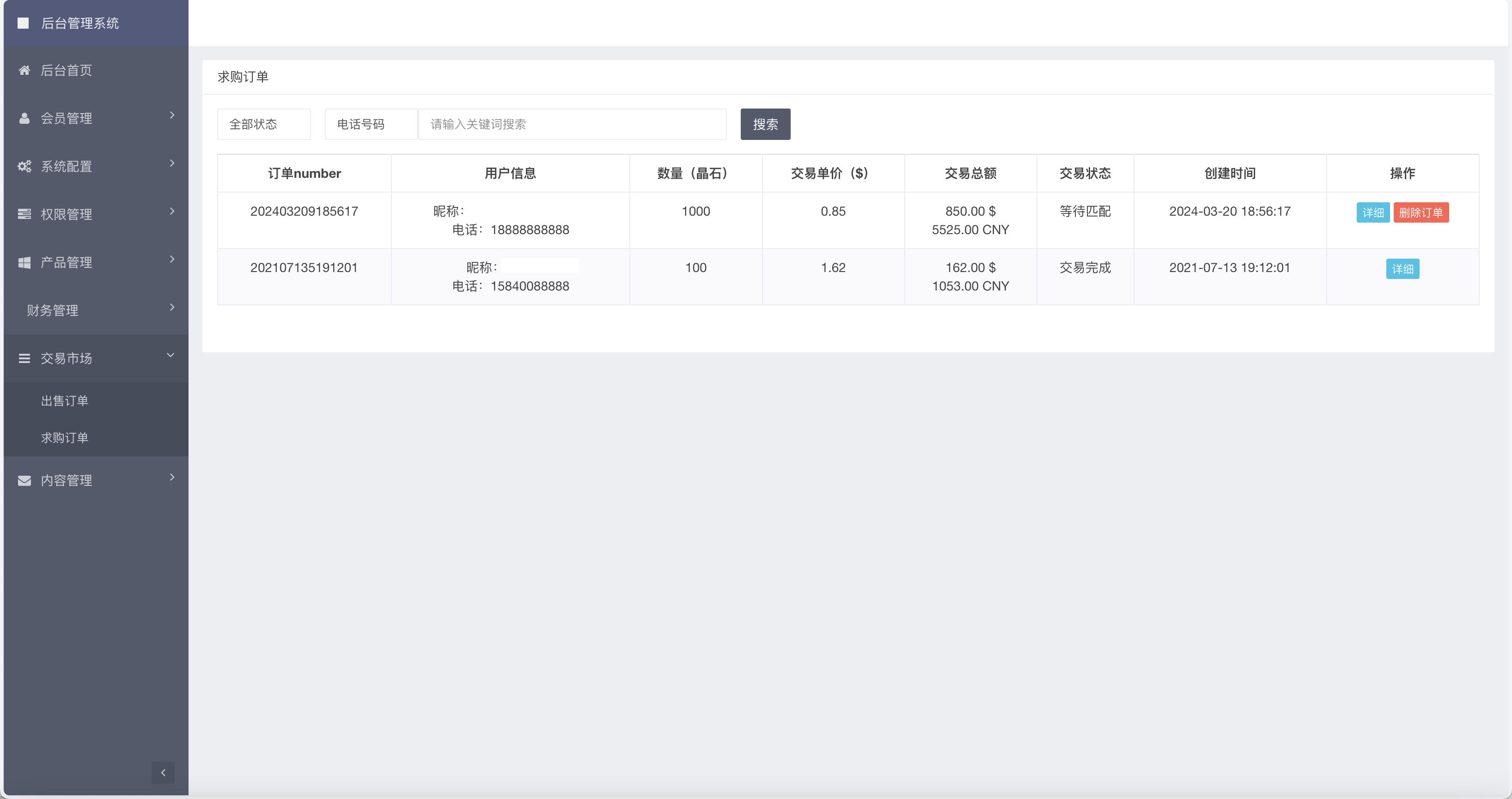Click the gears icon for 系统配置
Image resolution: width=1512 pixels, height=799 pixels.
[24, 167]
